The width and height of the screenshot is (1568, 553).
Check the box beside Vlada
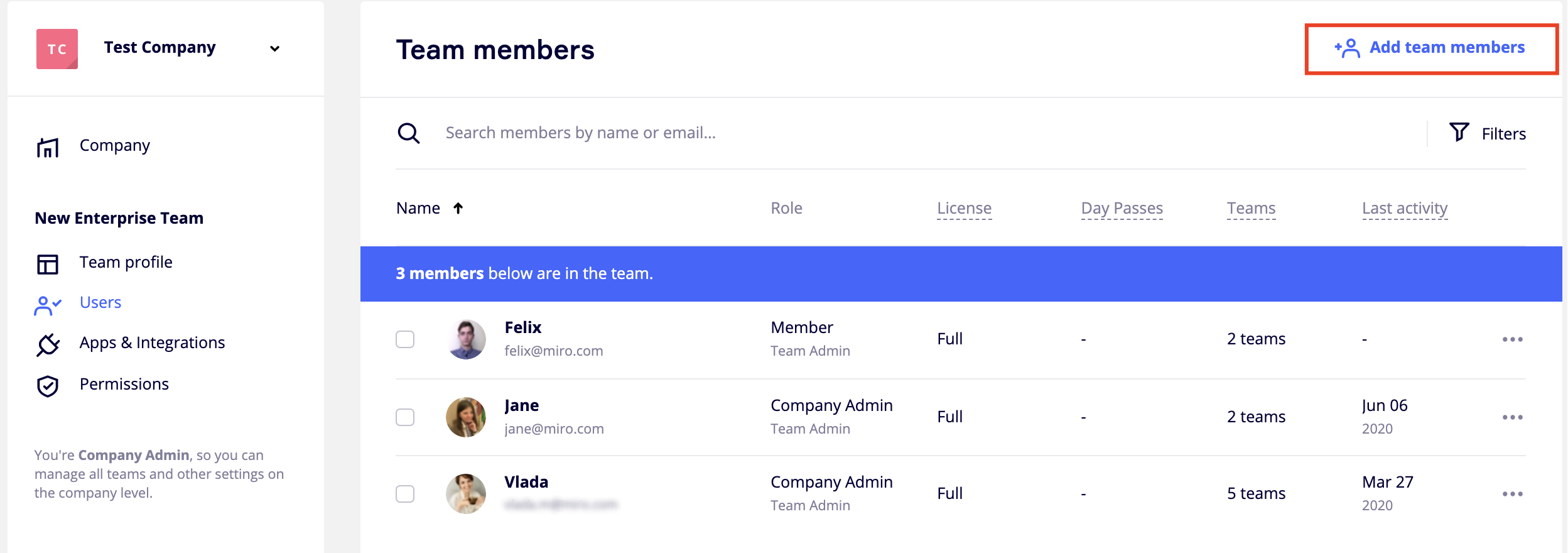(405, 494)
